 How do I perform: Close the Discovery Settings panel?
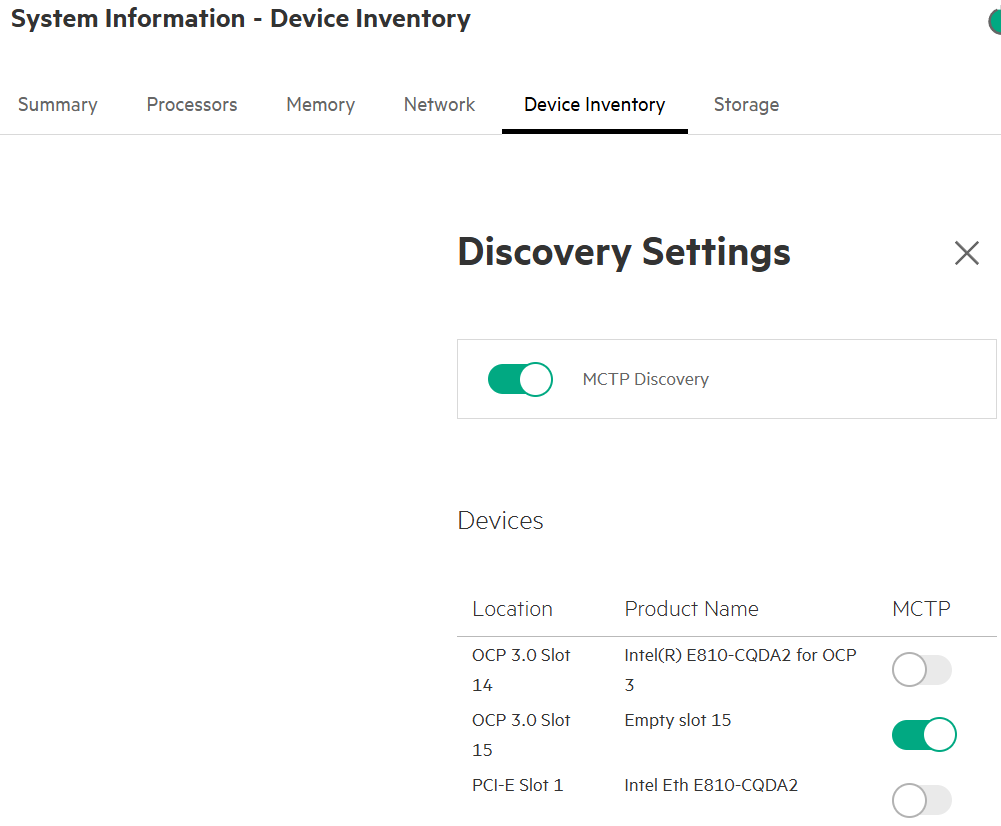coord(966,253)
